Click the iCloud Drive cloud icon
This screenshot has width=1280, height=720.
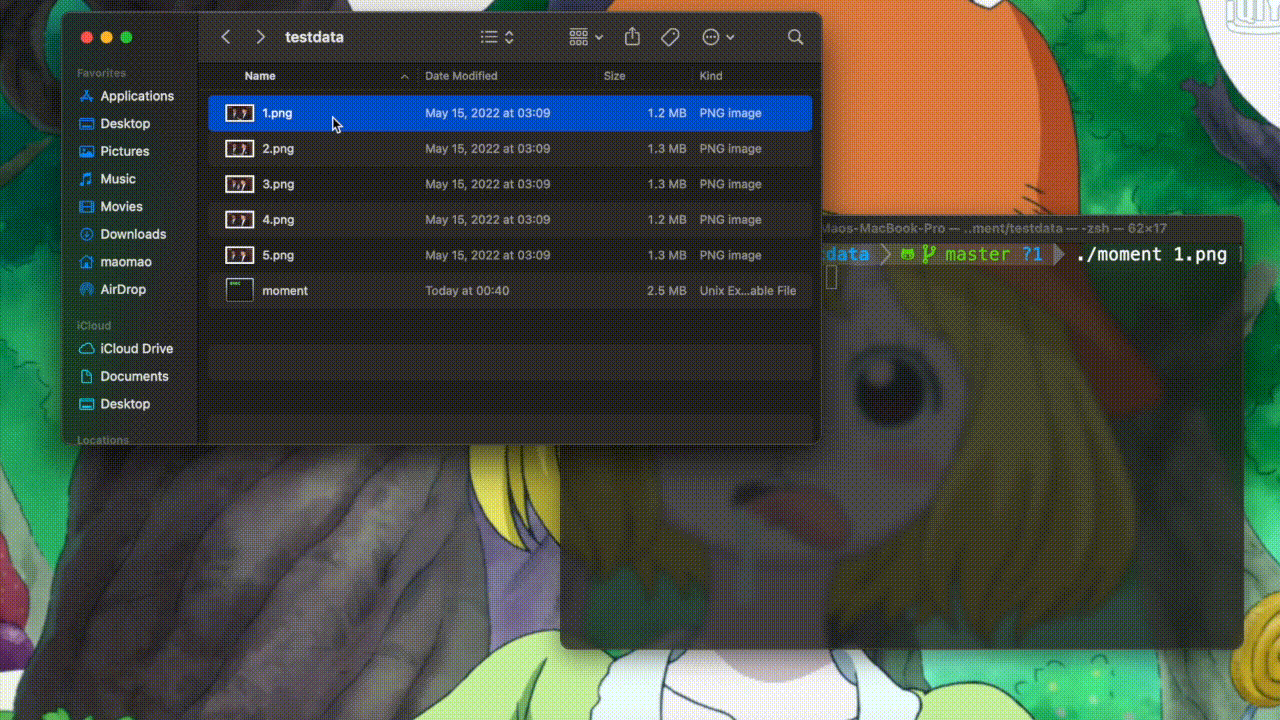click(x=87, y=349)
